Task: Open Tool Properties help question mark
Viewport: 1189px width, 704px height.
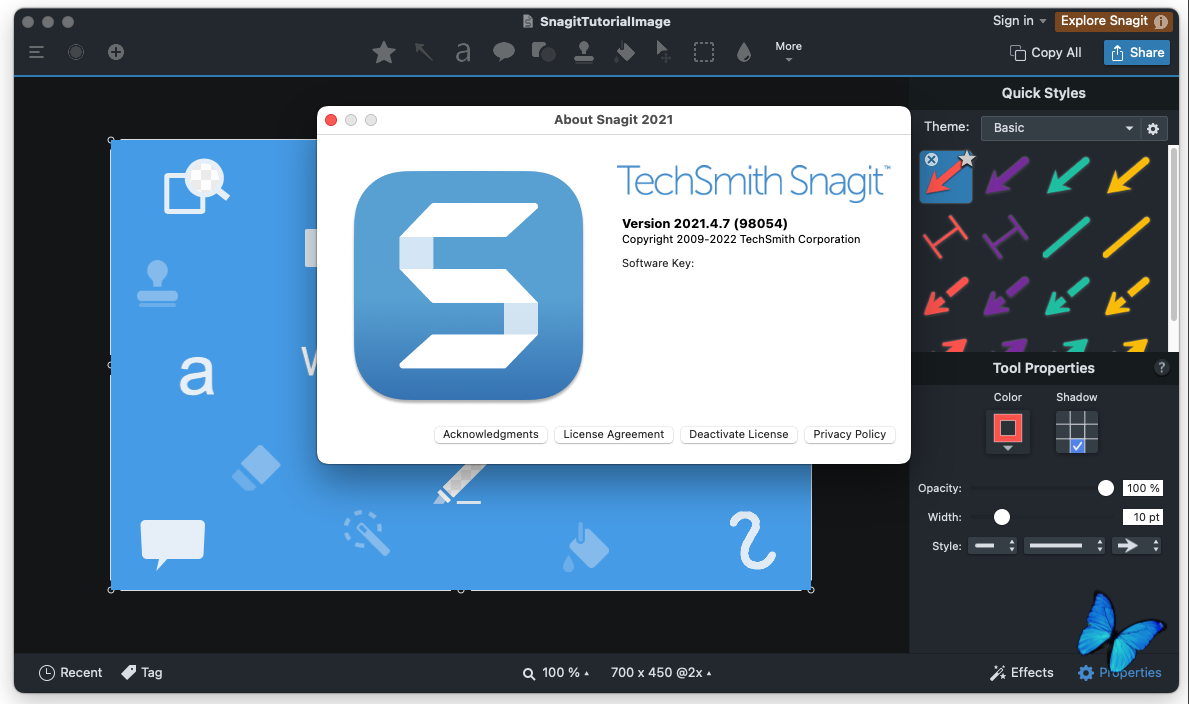Action: pyautogui.click(x=1161, y=368)
